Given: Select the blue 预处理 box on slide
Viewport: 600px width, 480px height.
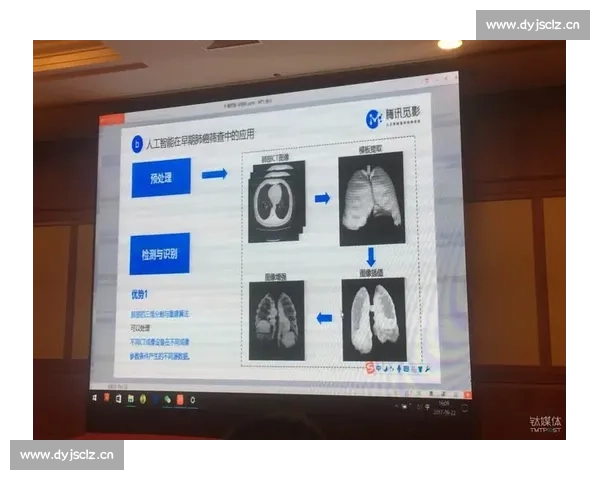Looking at the screenshot, I should (161, 178).
